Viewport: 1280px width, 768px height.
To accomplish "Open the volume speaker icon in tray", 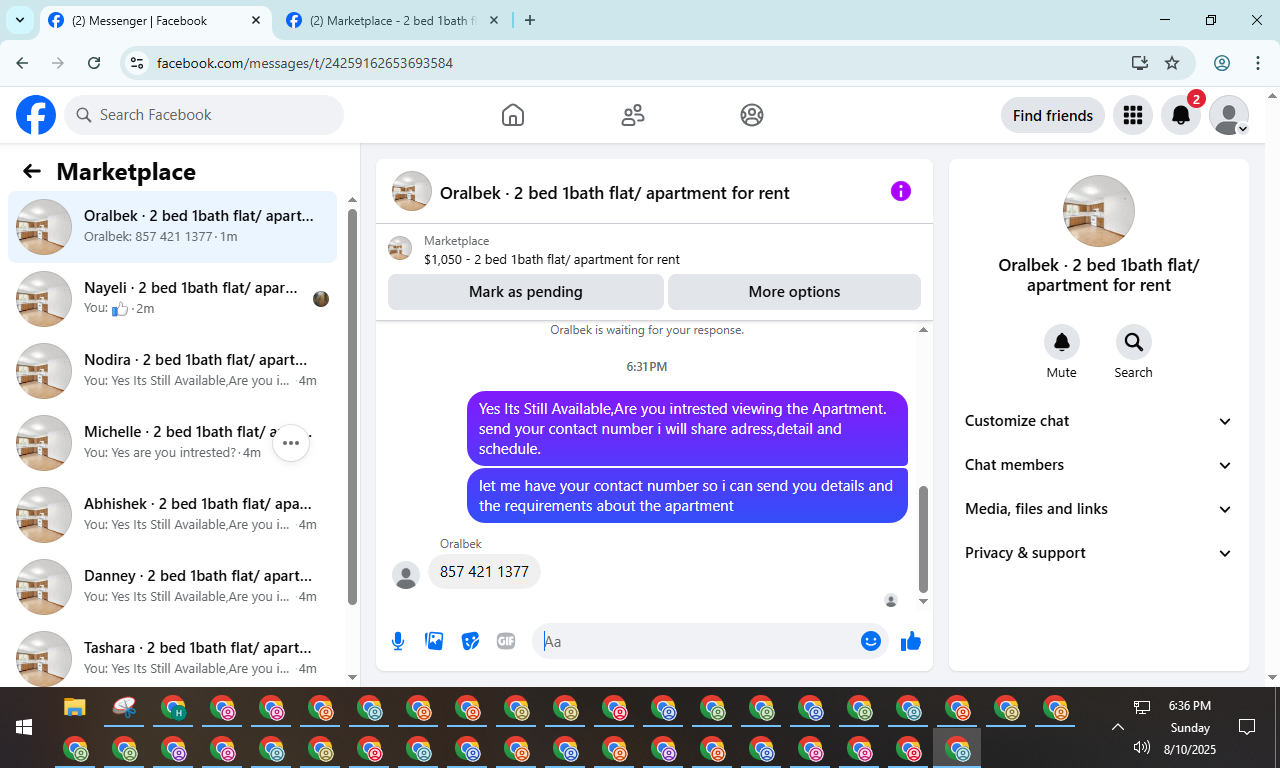I will pyautogui.click(x=1142, y=747).
